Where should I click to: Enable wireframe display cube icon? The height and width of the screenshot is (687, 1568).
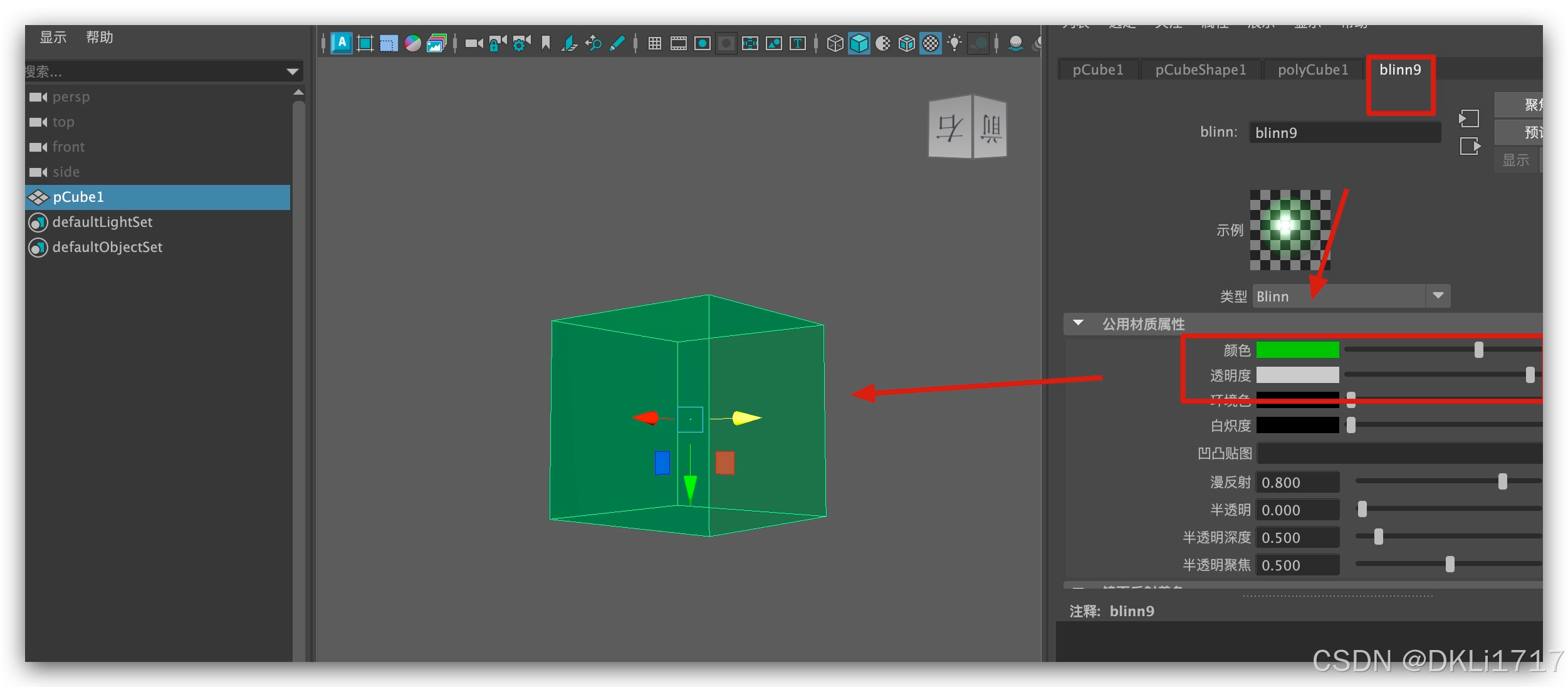[x=835, y=43]
